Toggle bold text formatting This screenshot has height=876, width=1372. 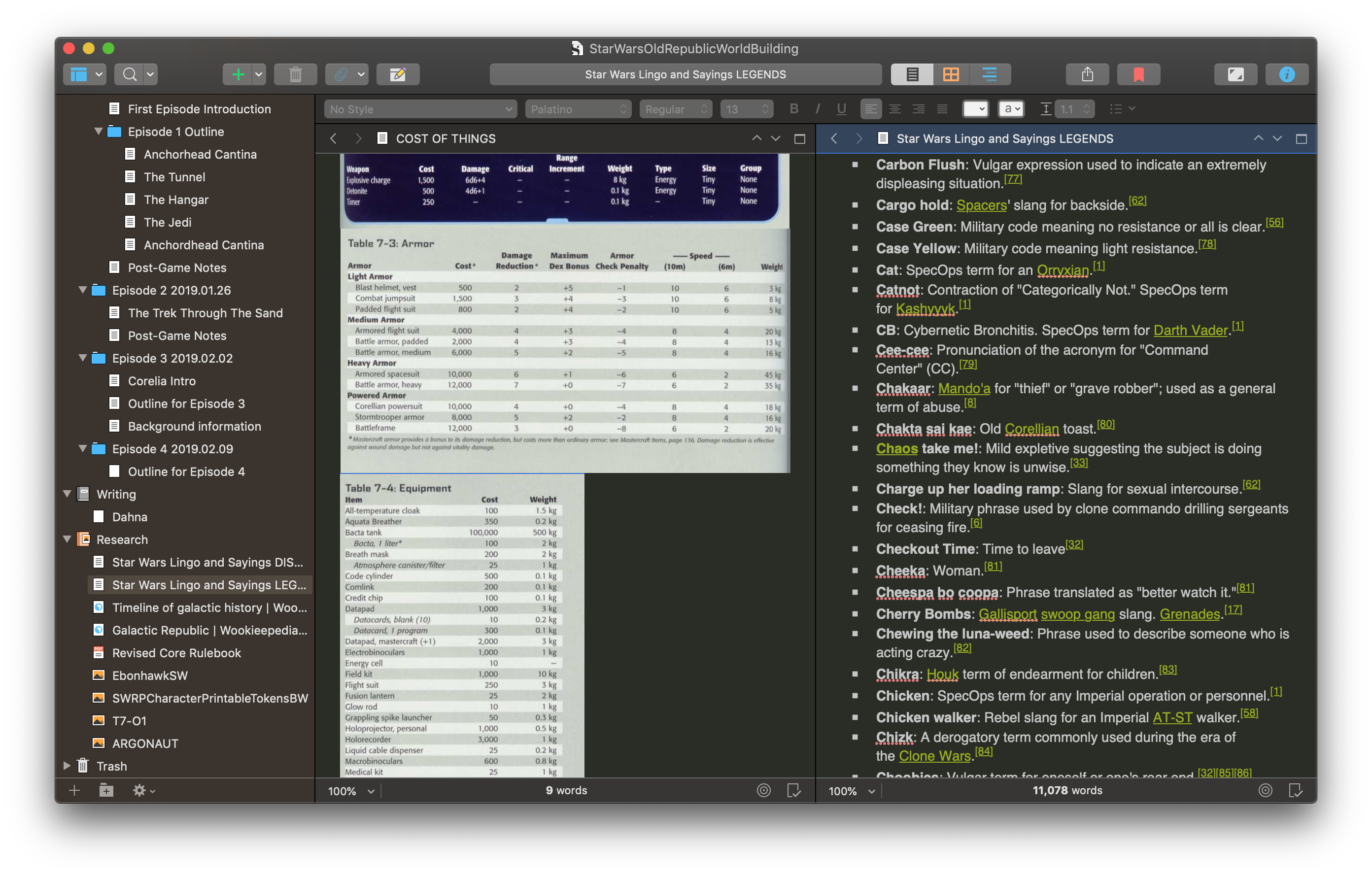pyautogui.click(x=794, y=109)
